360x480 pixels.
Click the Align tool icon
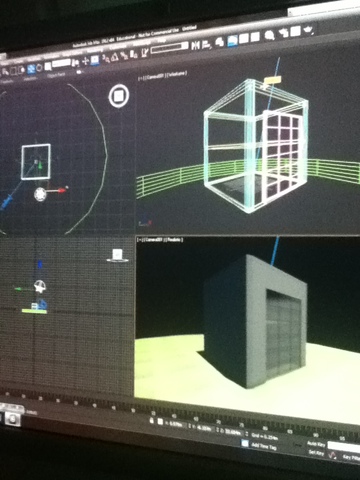point(206,45)
